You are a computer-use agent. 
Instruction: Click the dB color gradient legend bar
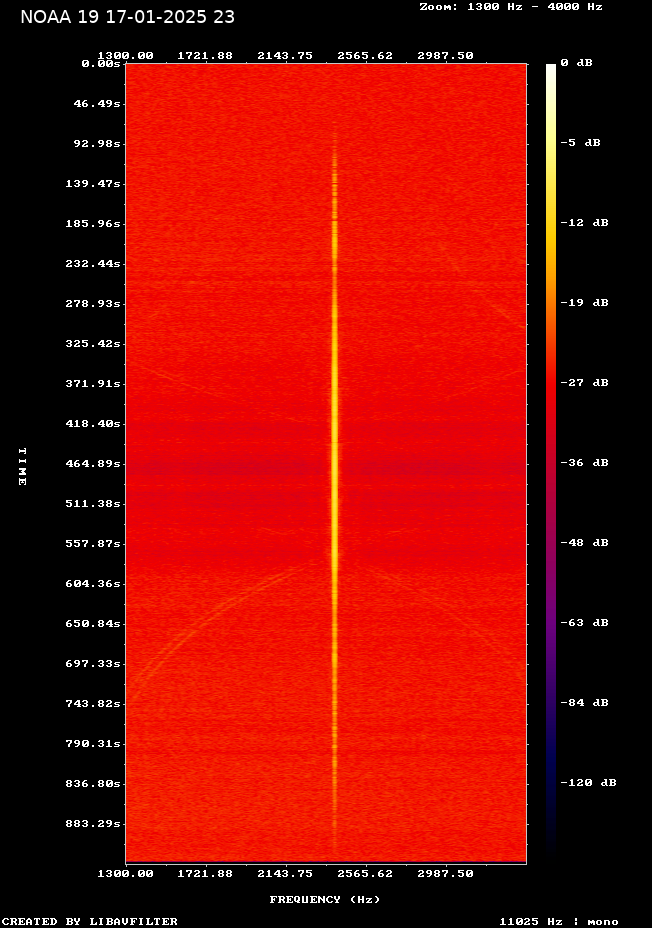pos(551,459)
